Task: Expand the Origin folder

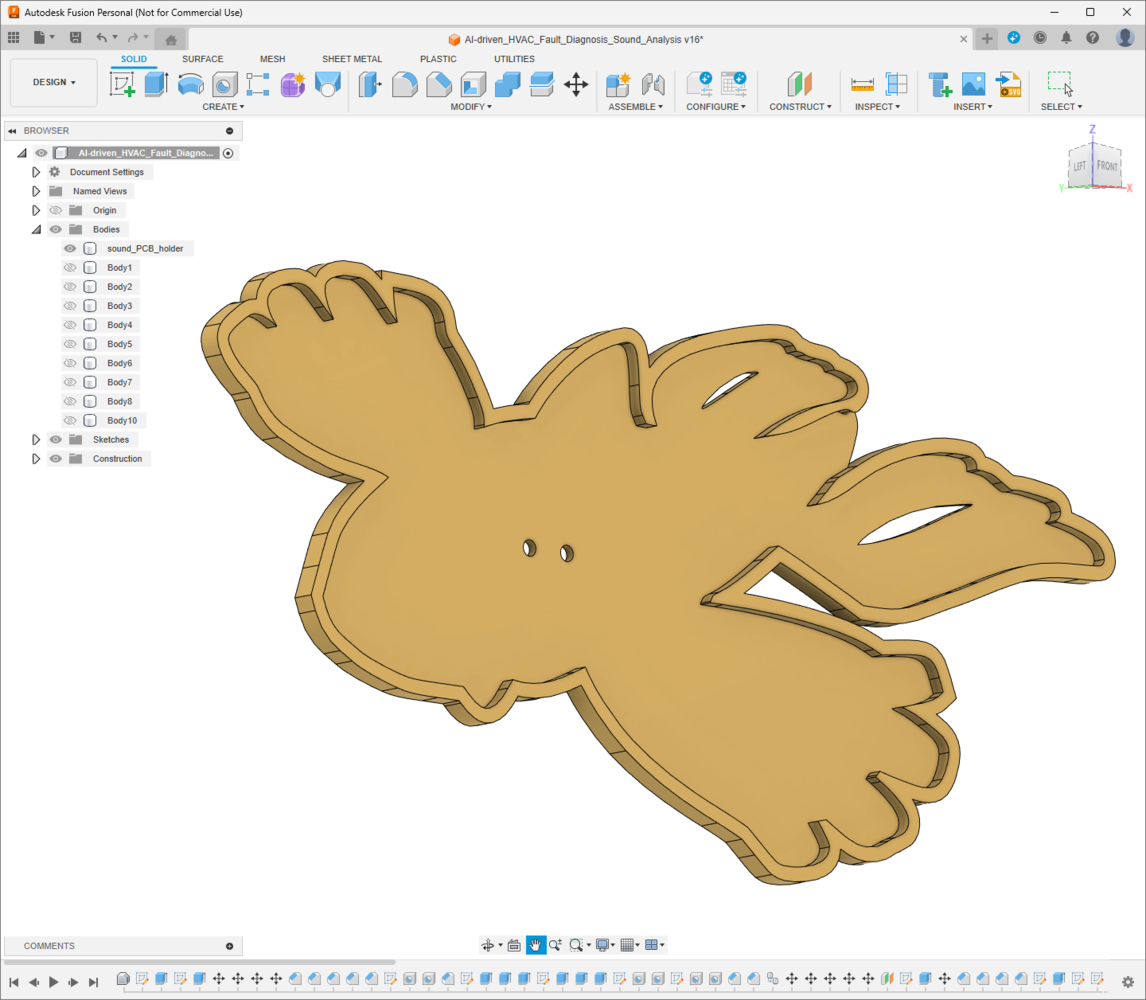Action: coord(36,211)
